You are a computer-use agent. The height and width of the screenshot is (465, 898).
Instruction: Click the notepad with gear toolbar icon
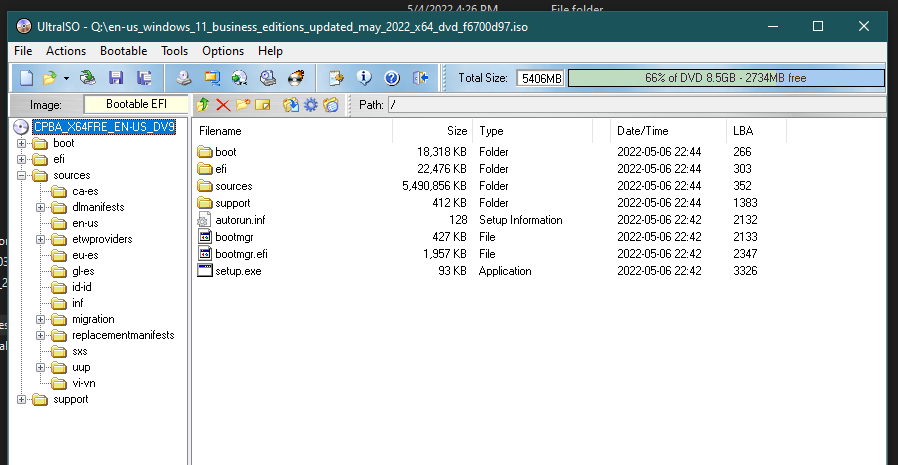pos(336,78)
